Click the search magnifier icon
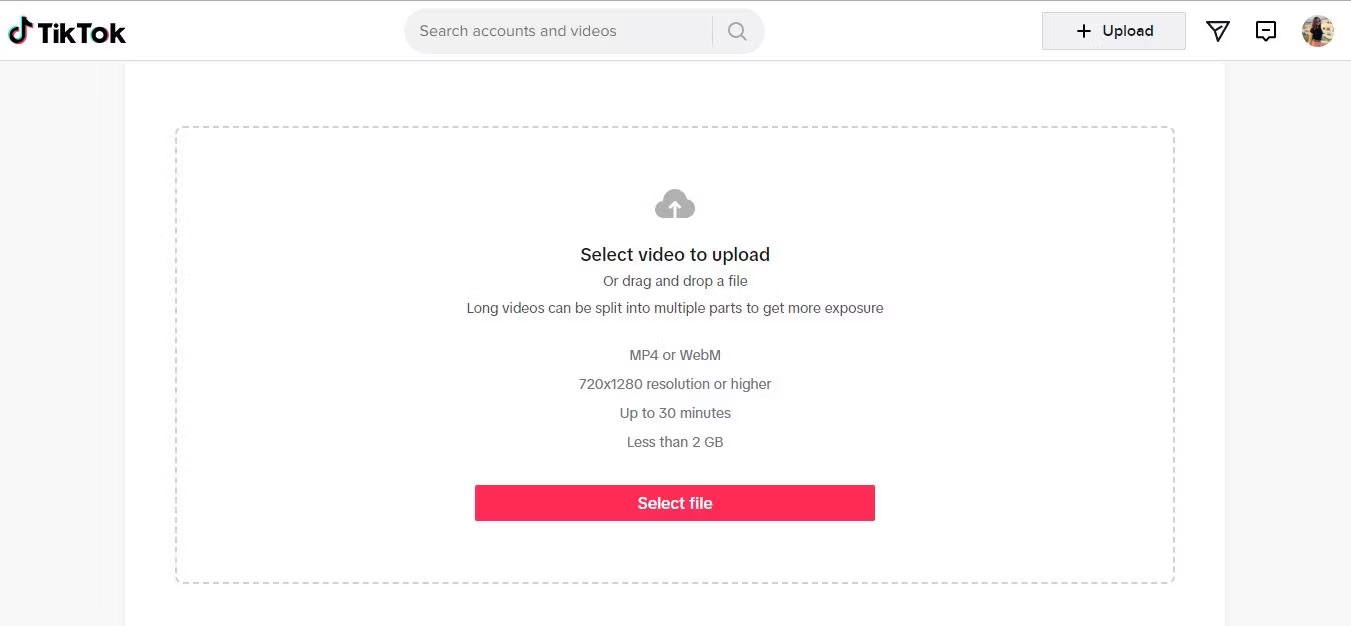This screenshot has width=1351, height=626. pos(737,31)
